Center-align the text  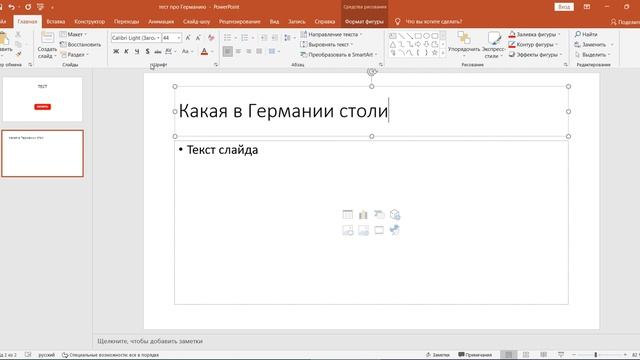[x=238, y=51]
